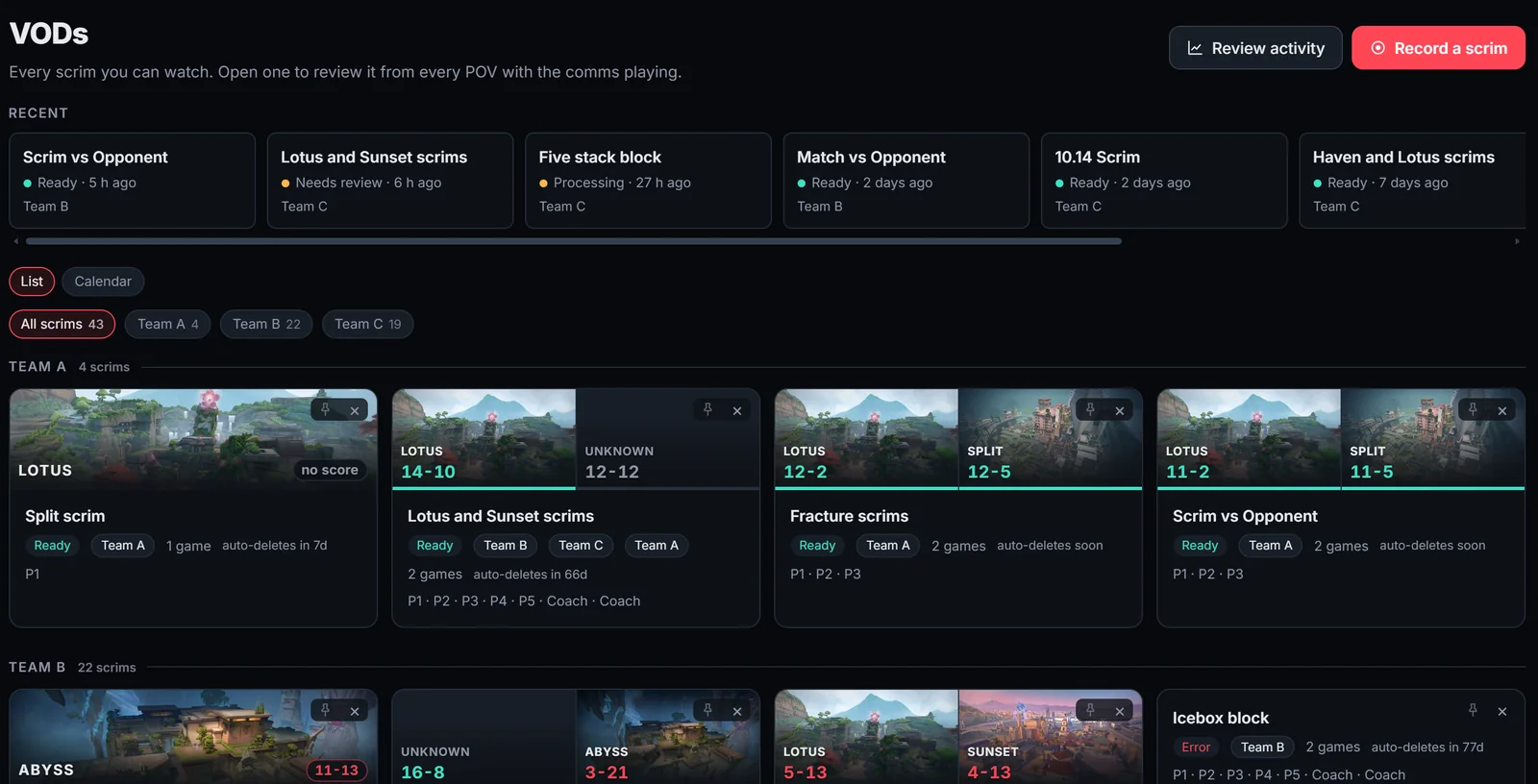The image size is (1538, 784).
Task: Open recent Match vs Opponent card
Action: pos(906,181)
